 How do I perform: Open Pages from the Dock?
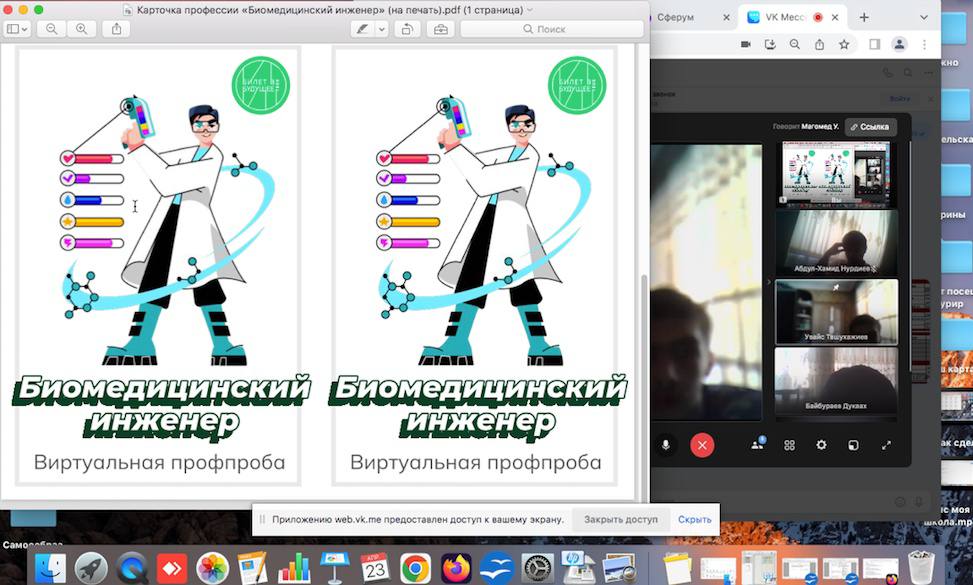click(253, 567)
